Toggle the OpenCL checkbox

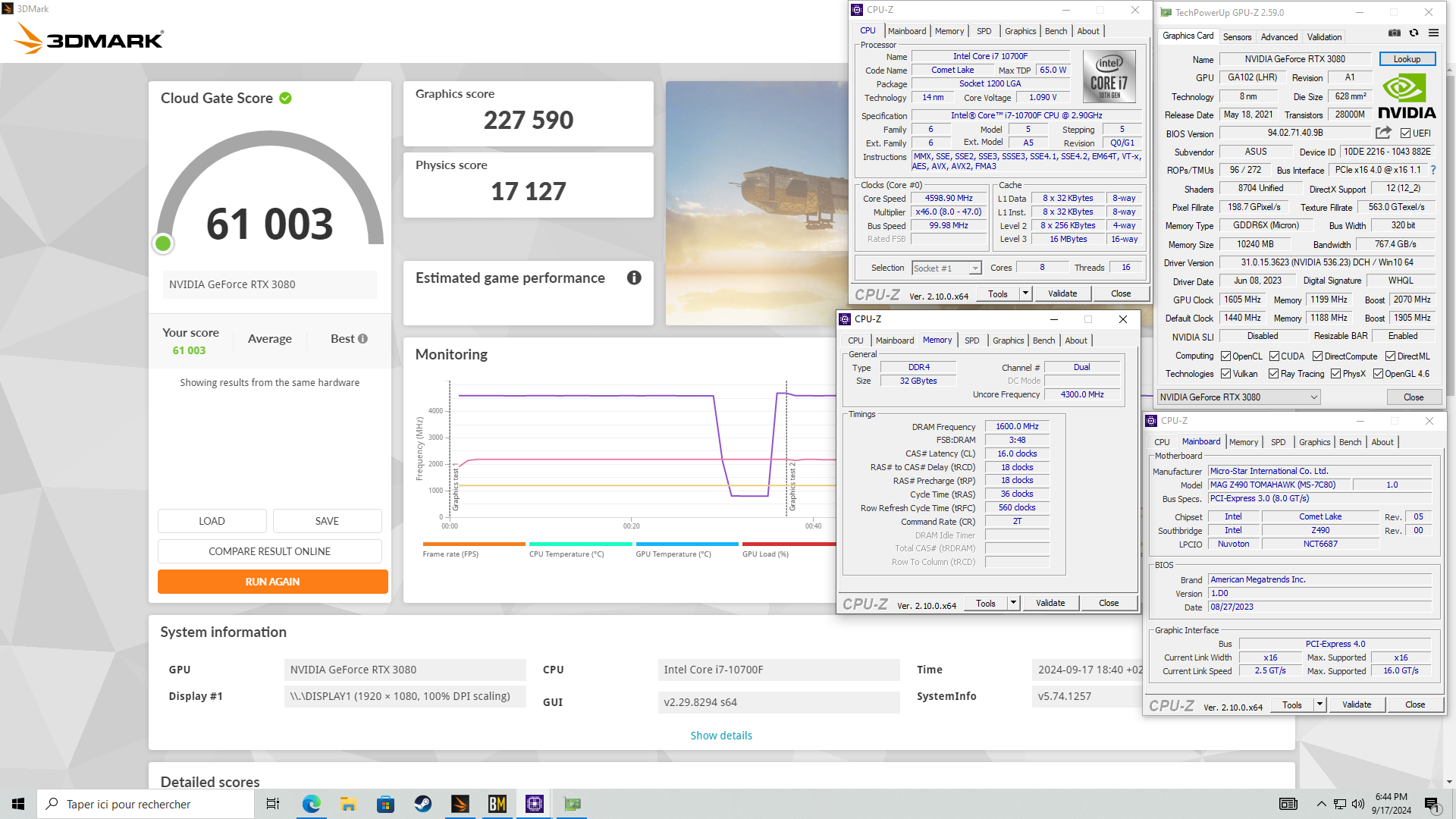coord(1225,356)
